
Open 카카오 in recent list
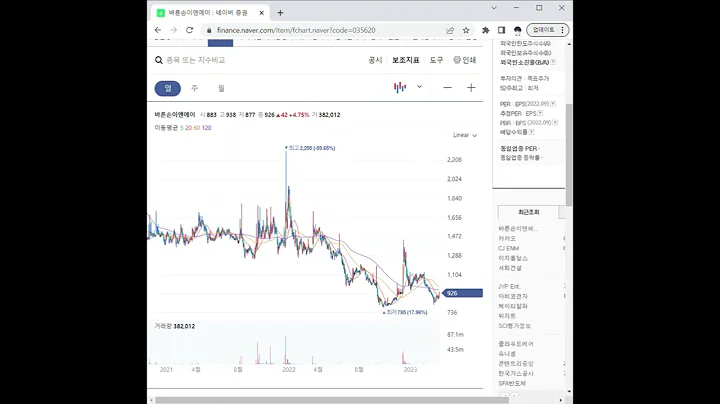(507, 238)
